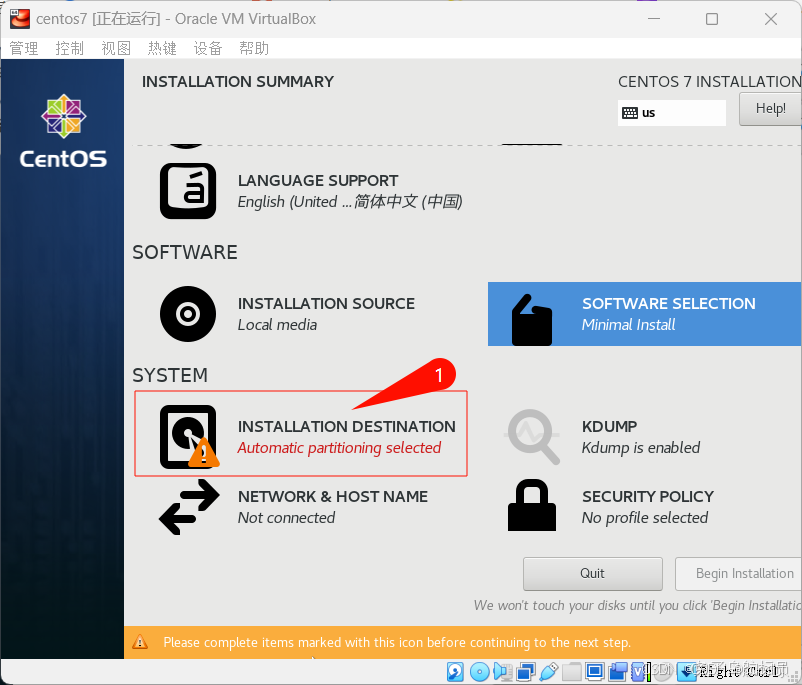The width and height of the screenshot is (802, 685).
Task: Click the keyboard capture arrow icon
Action: click(x=686, y=671)
